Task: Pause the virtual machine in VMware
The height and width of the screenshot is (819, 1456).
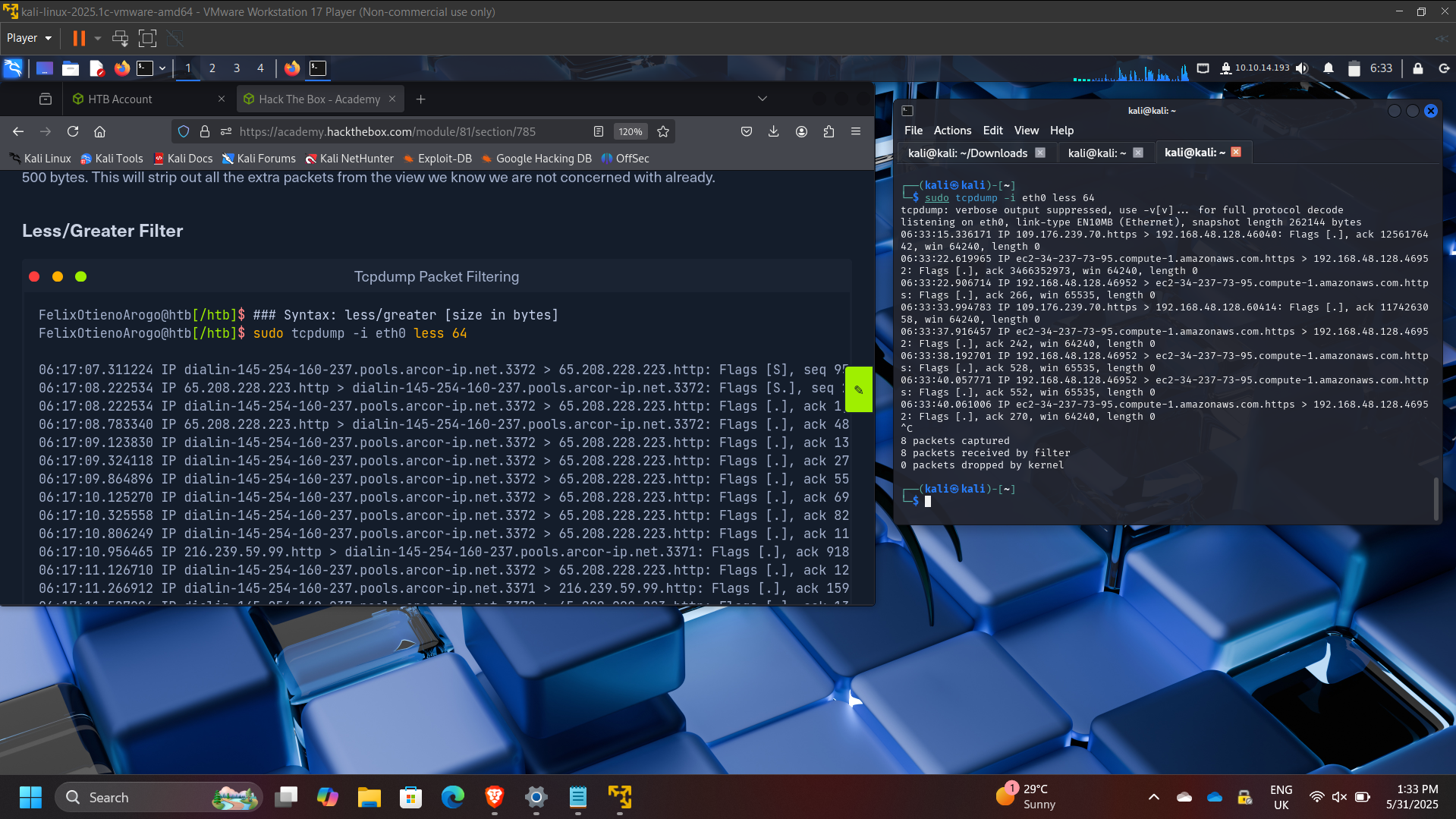Action: (x=79, y=38)
